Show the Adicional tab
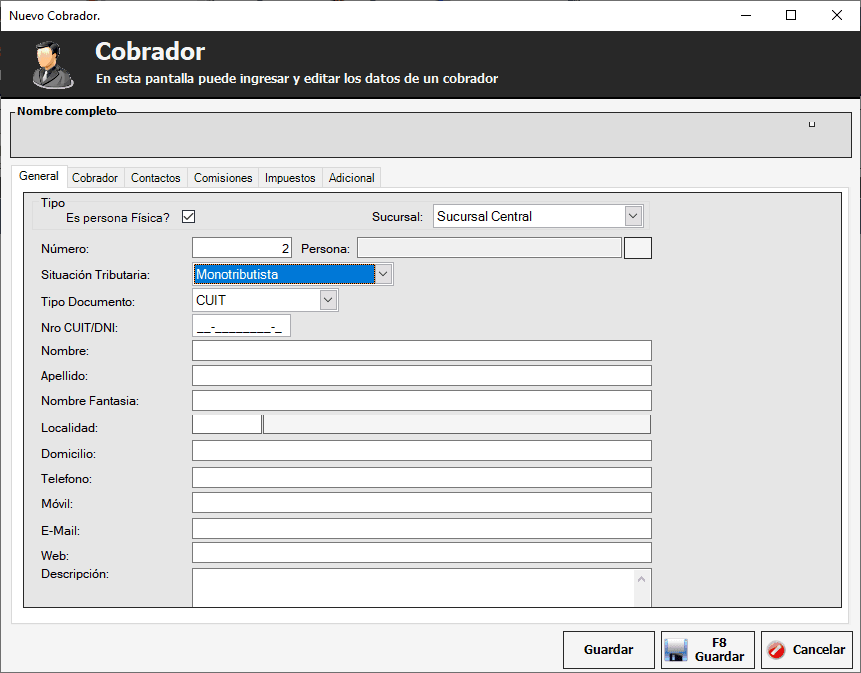 tap(352, 178)
